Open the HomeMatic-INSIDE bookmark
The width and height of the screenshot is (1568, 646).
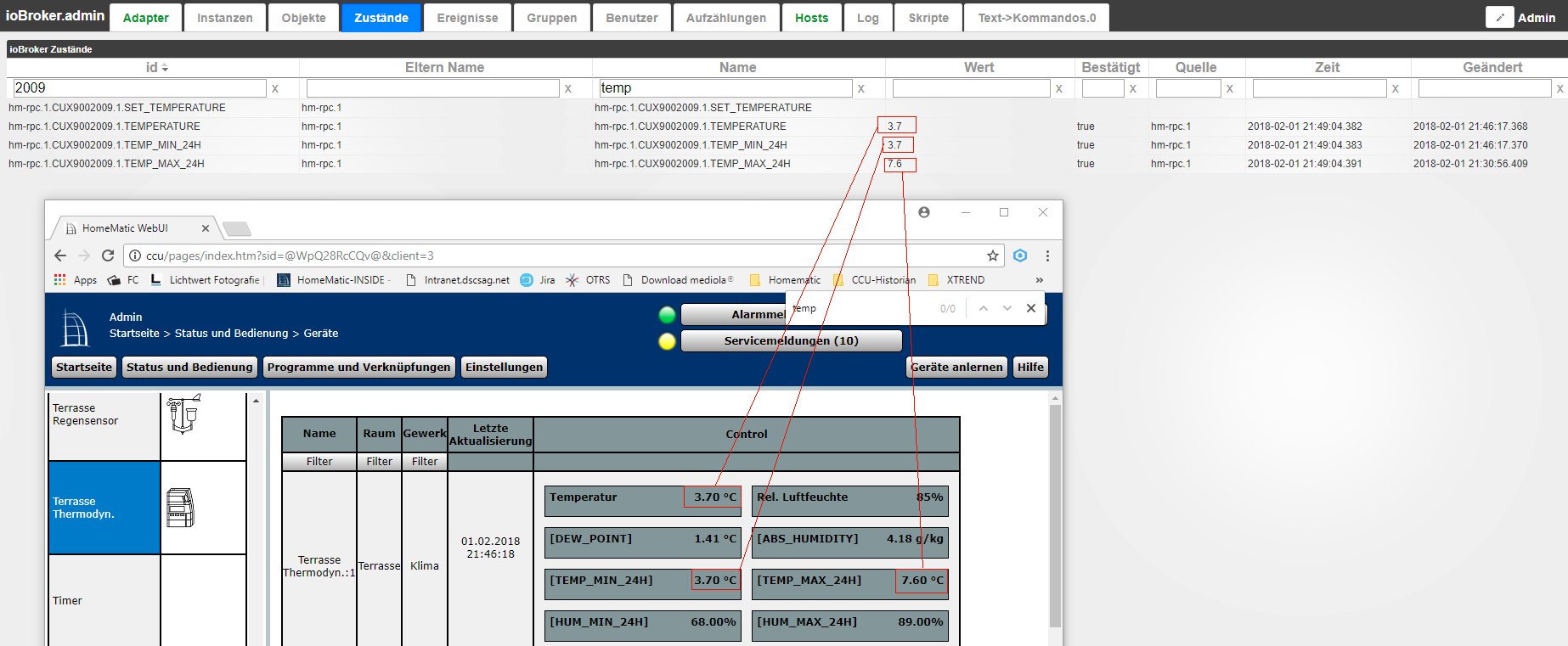click(332, 280)
